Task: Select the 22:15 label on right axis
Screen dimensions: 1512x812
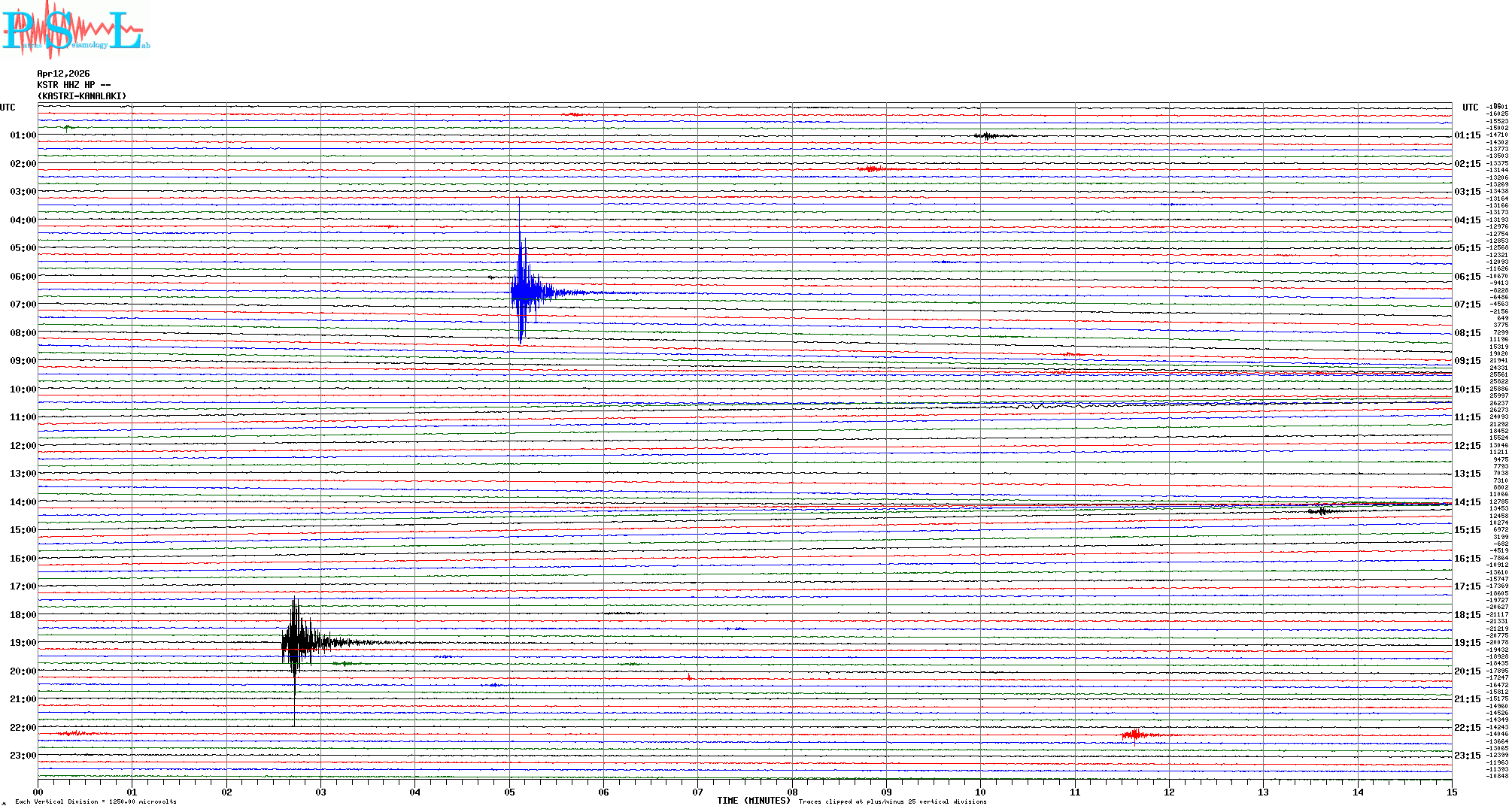Action: click(x=1467, y=728)
